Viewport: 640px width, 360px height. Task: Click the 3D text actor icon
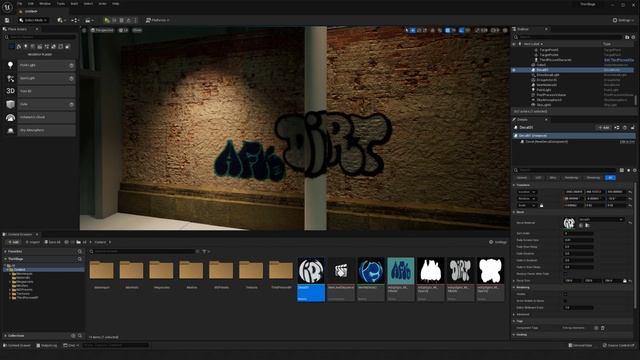pyautogui.click(x=10, y=91)
